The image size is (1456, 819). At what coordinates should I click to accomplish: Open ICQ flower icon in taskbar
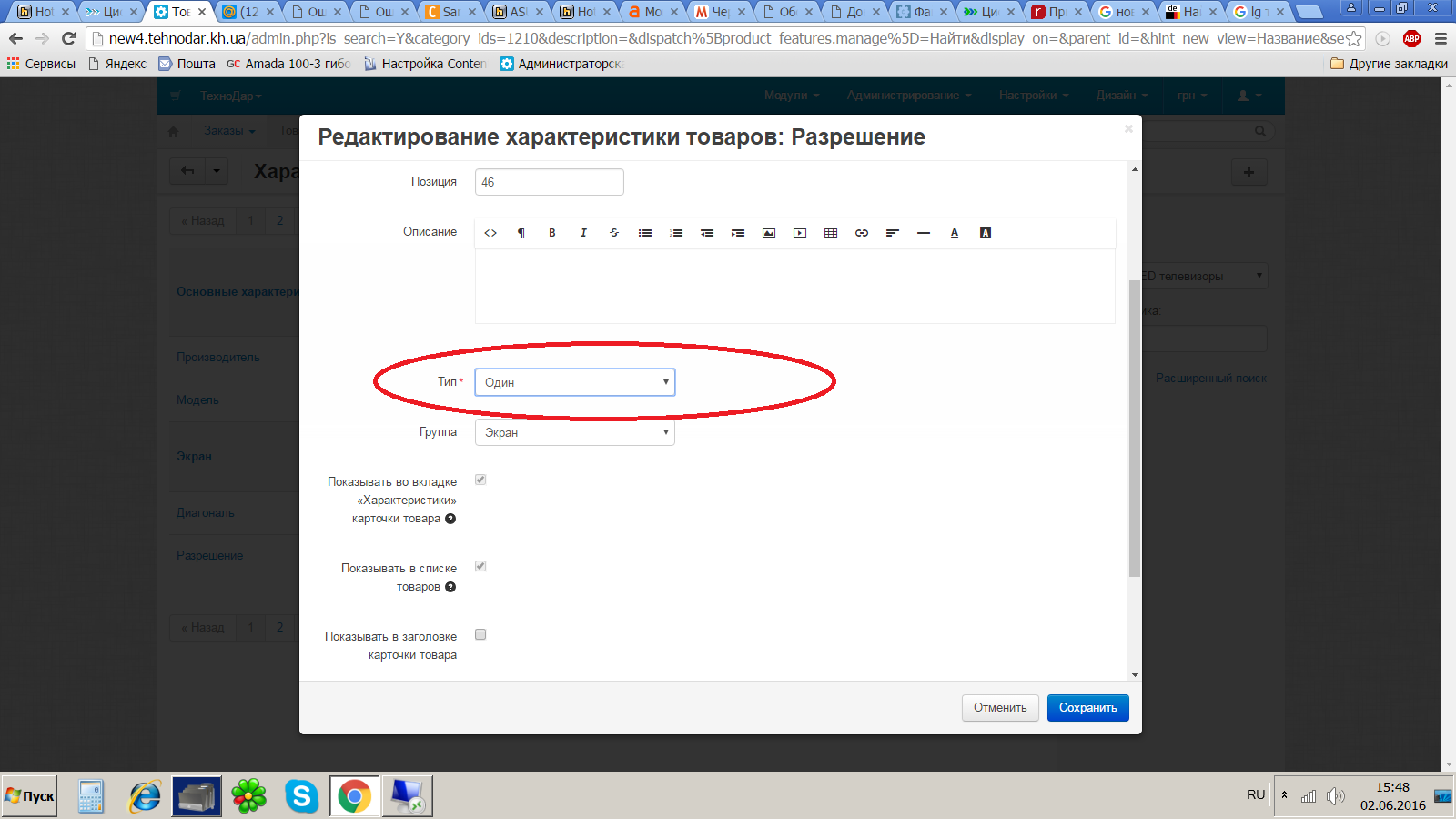point(248,796)
